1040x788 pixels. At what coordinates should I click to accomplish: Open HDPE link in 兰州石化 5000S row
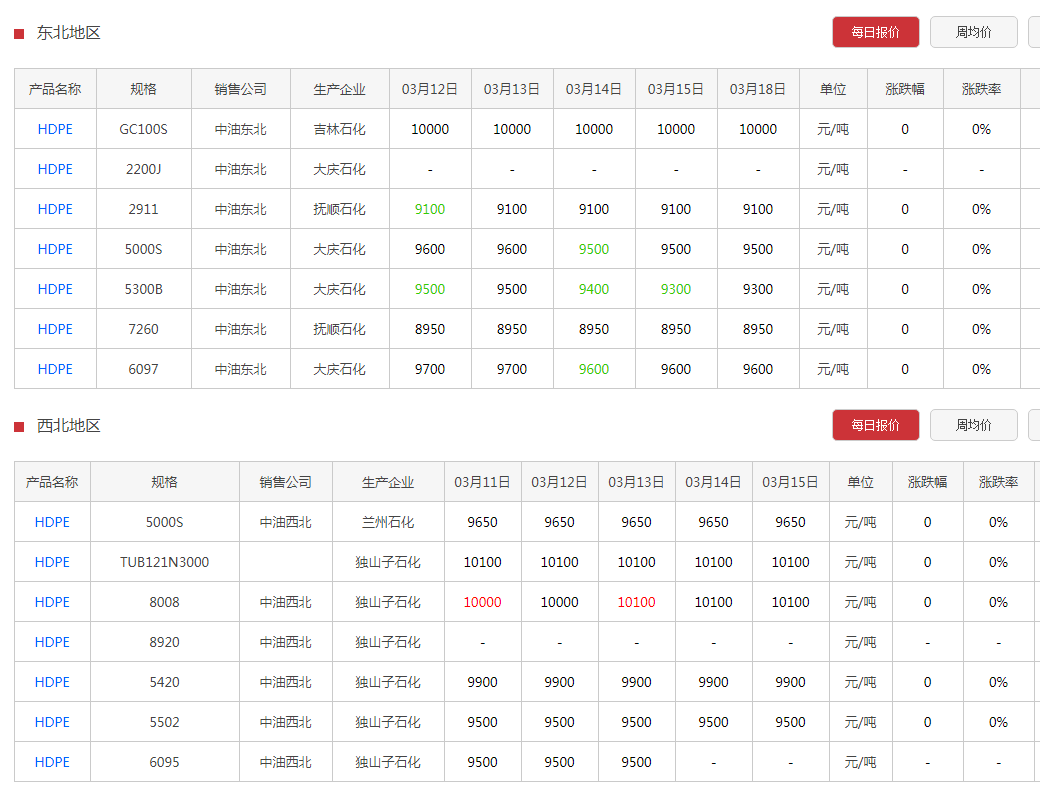point(52,522)
